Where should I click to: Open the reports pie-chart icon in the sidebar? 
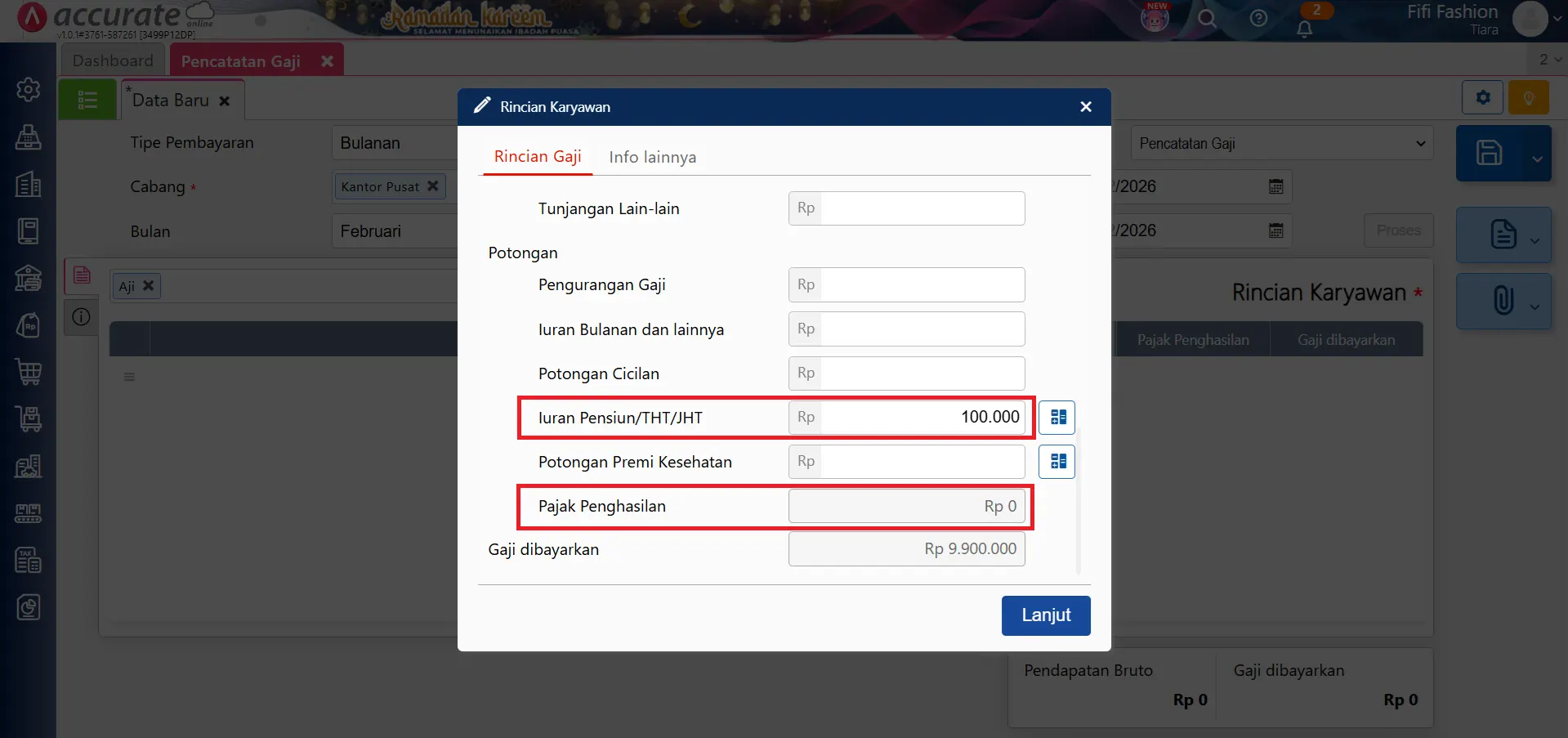click(x=28, y=606)
